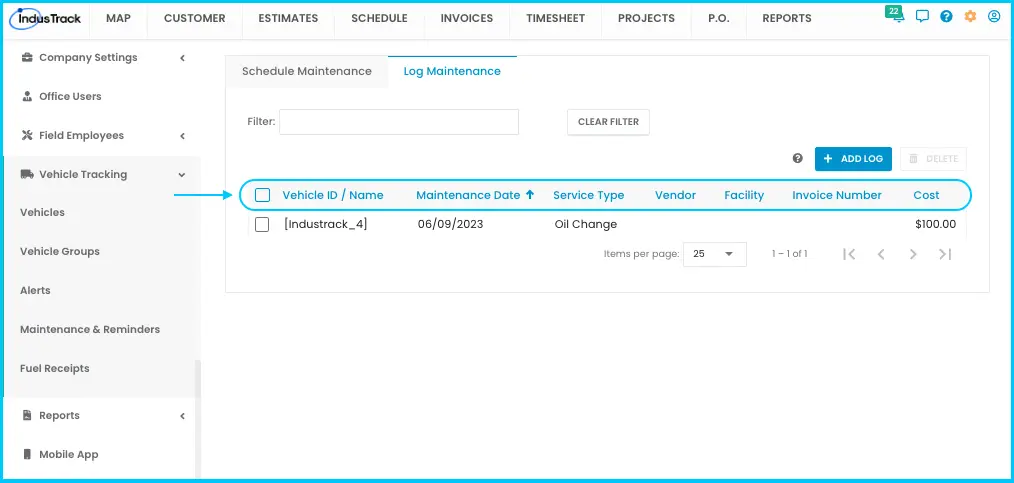Click the Company Settings briefcase icon
The height and width of the screenshot is (483, 1014).
point(27,58)
